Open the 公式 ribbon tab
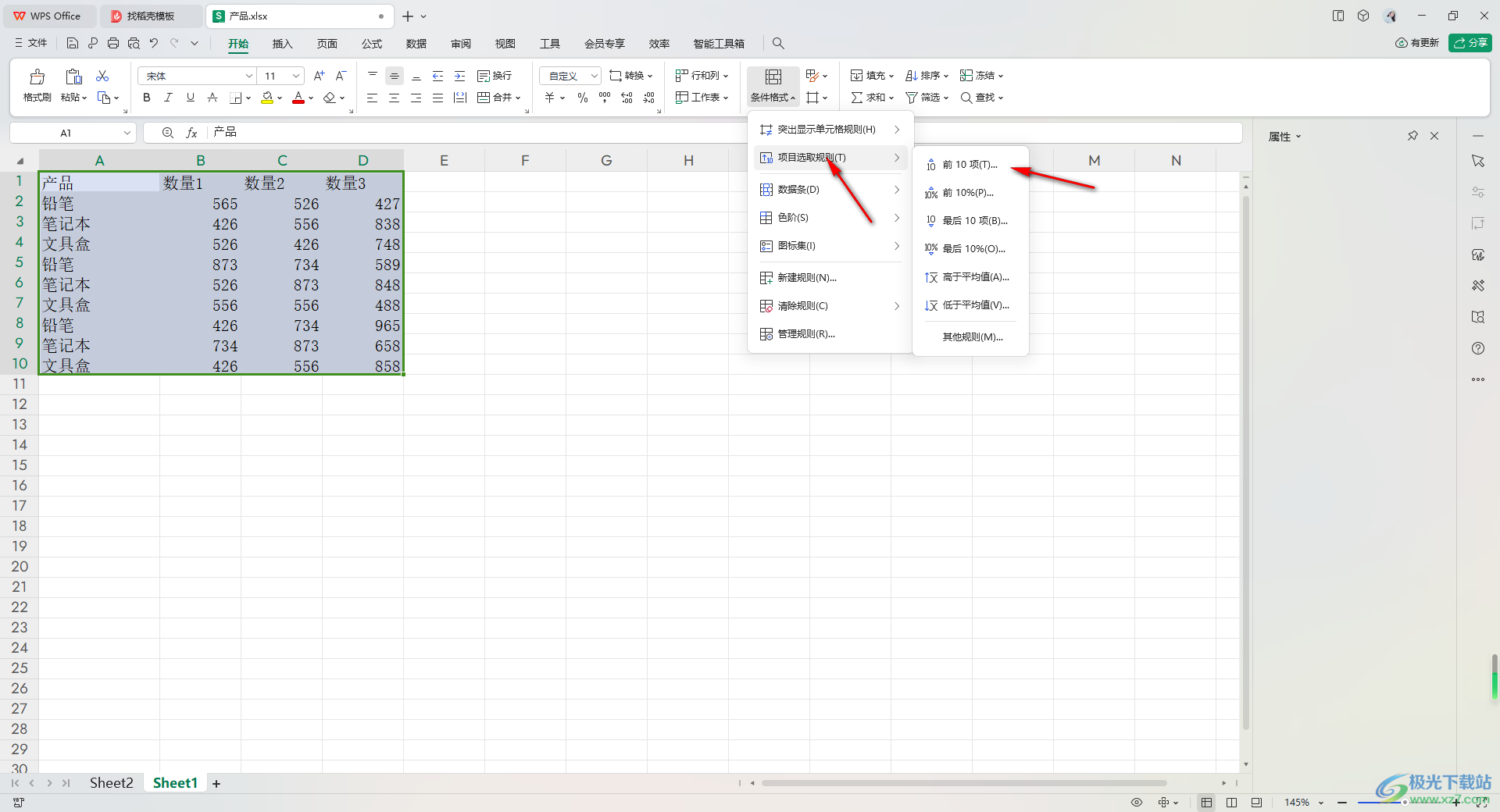The height and width of the screenshot is (812, 1500). 372,44
